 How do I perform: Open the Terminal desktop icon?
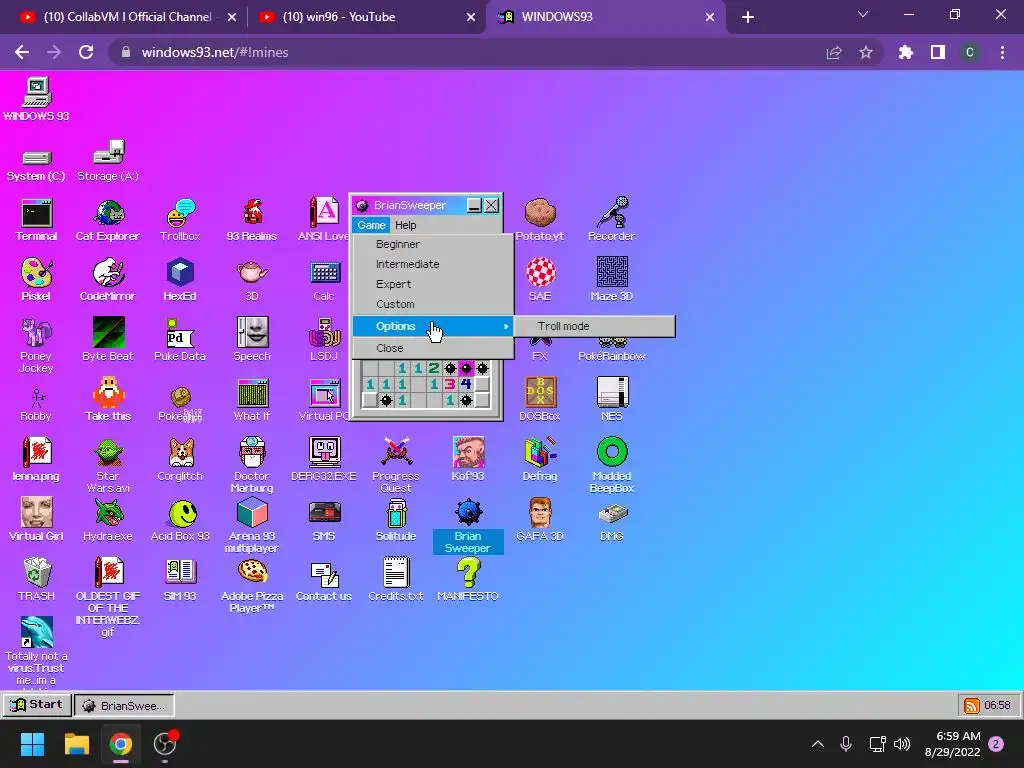37,219
